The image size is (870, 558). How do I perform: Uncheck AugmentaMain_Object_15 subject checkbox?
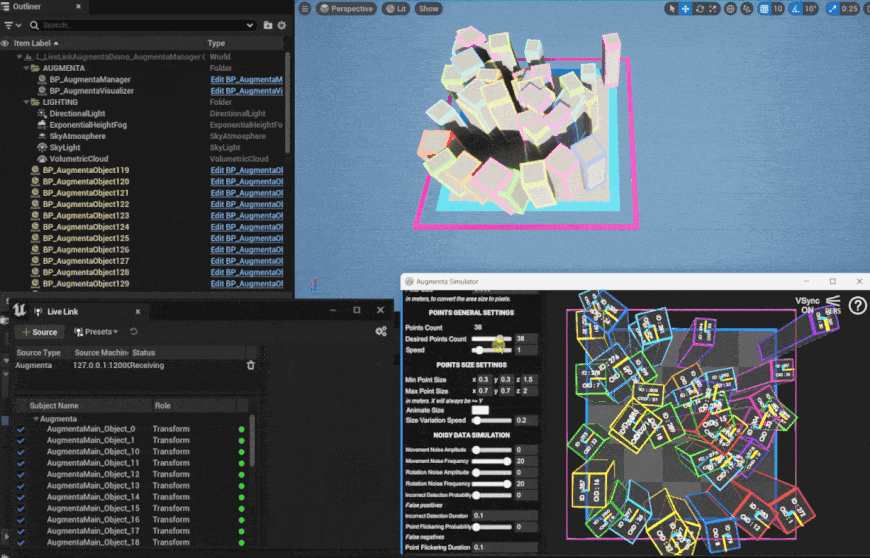(x=21, y=509)
